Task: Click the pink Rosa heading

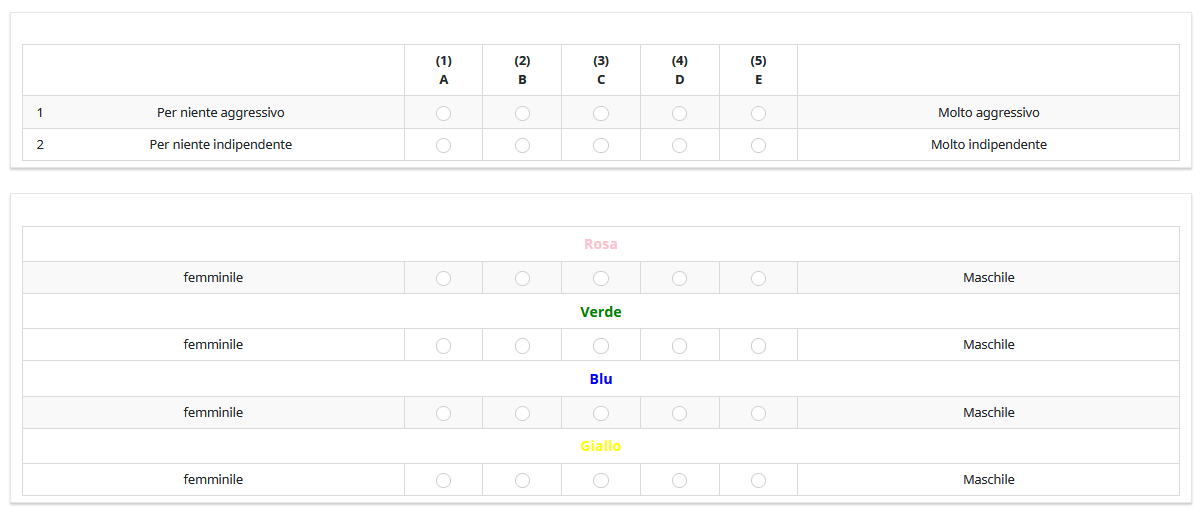Action: coord(601,244)
